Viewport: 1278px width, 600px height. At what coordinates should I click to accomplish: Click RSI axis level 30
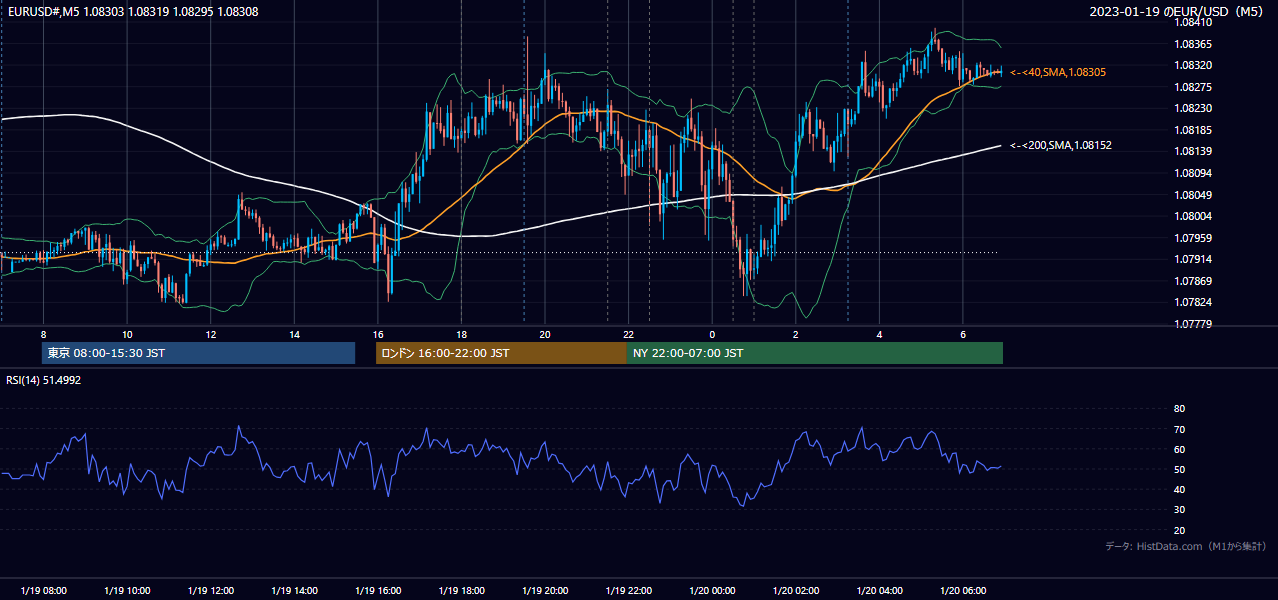(1179, 510)
